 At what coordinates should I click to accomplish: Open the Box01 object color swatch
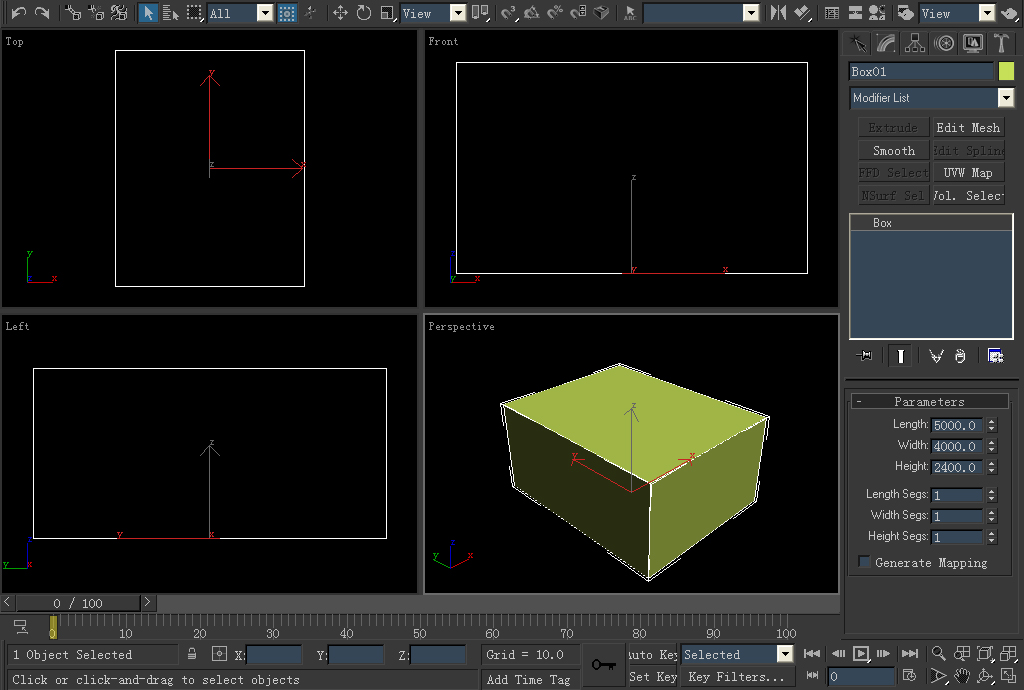(x=1006, y=71)
